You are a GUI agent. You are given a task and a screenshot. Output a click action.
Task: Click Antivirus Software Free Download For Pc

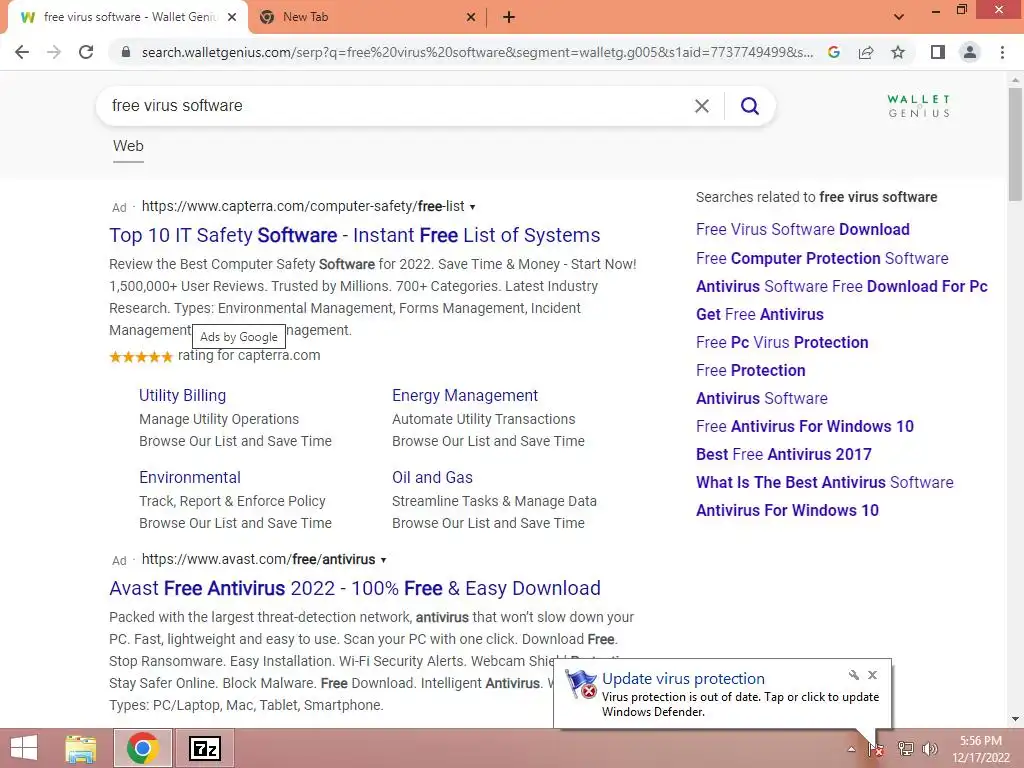coord(842,287)
